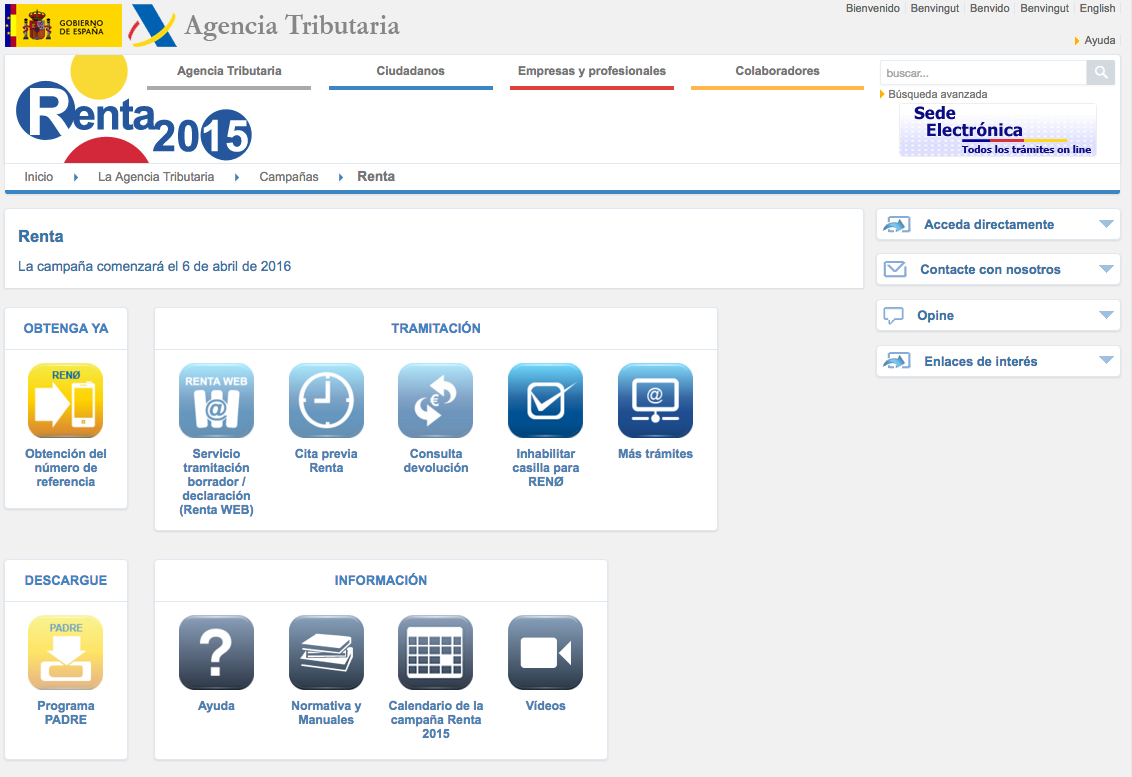This screenshot has width=1132, height=777.
Task: Open Más trámites monitor icon
Action: coord(656,401)
